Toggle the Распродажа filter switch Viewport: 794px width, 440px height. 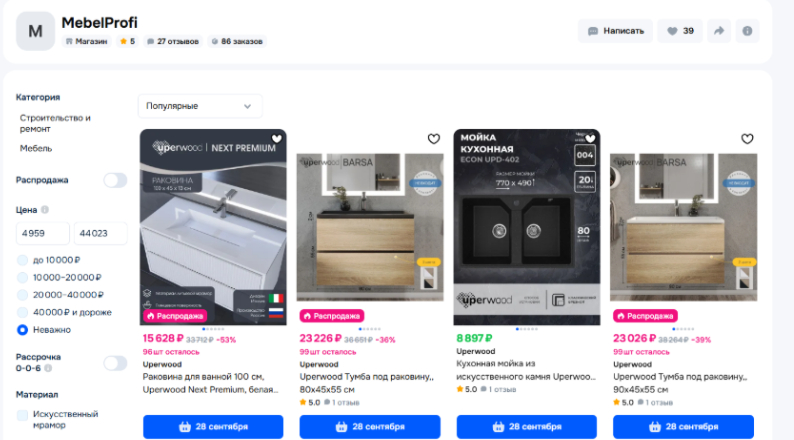click(115, 180)
